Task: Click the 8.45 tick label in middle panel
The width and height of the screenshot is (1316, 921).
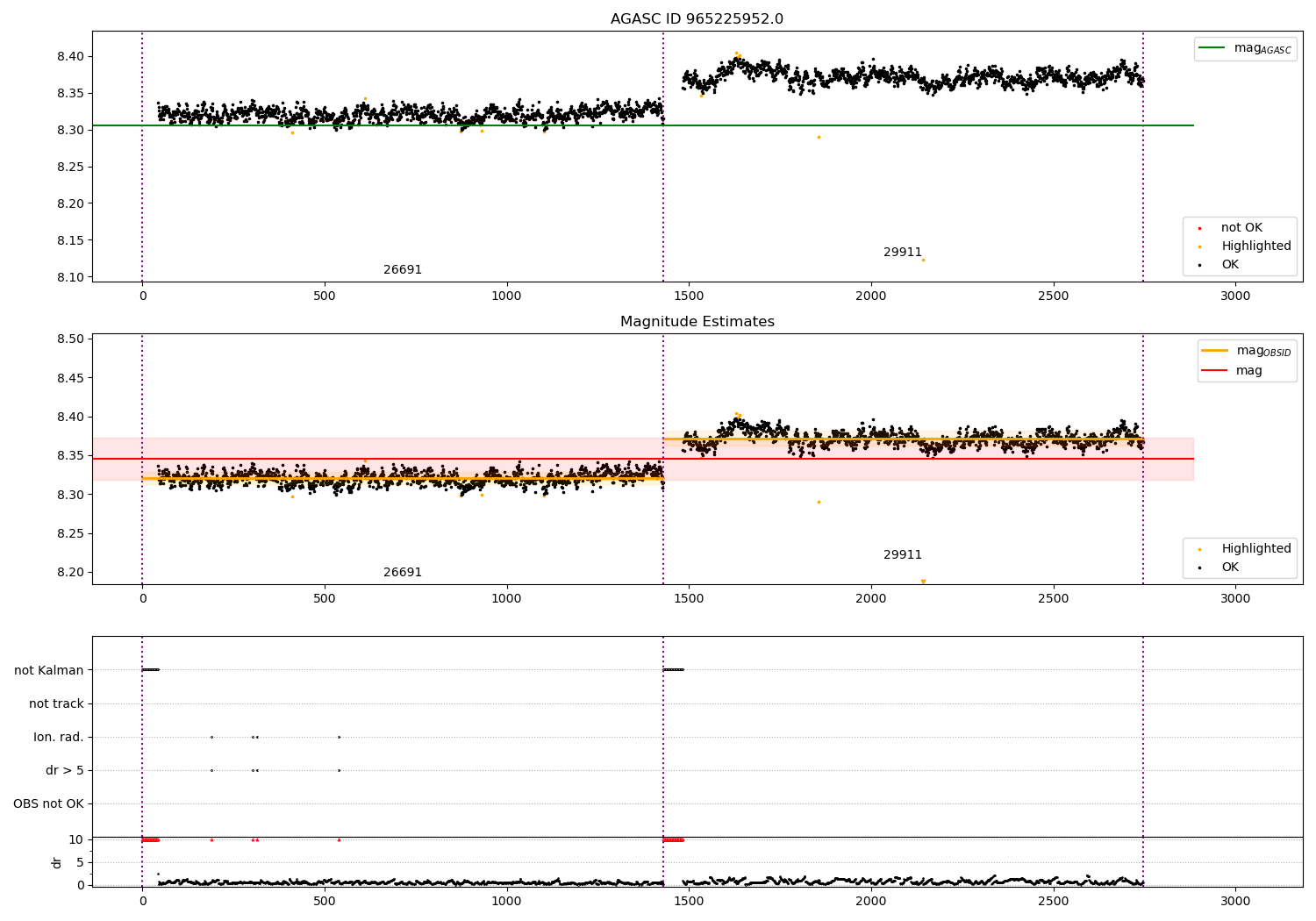Action: [x=70, y=379]
